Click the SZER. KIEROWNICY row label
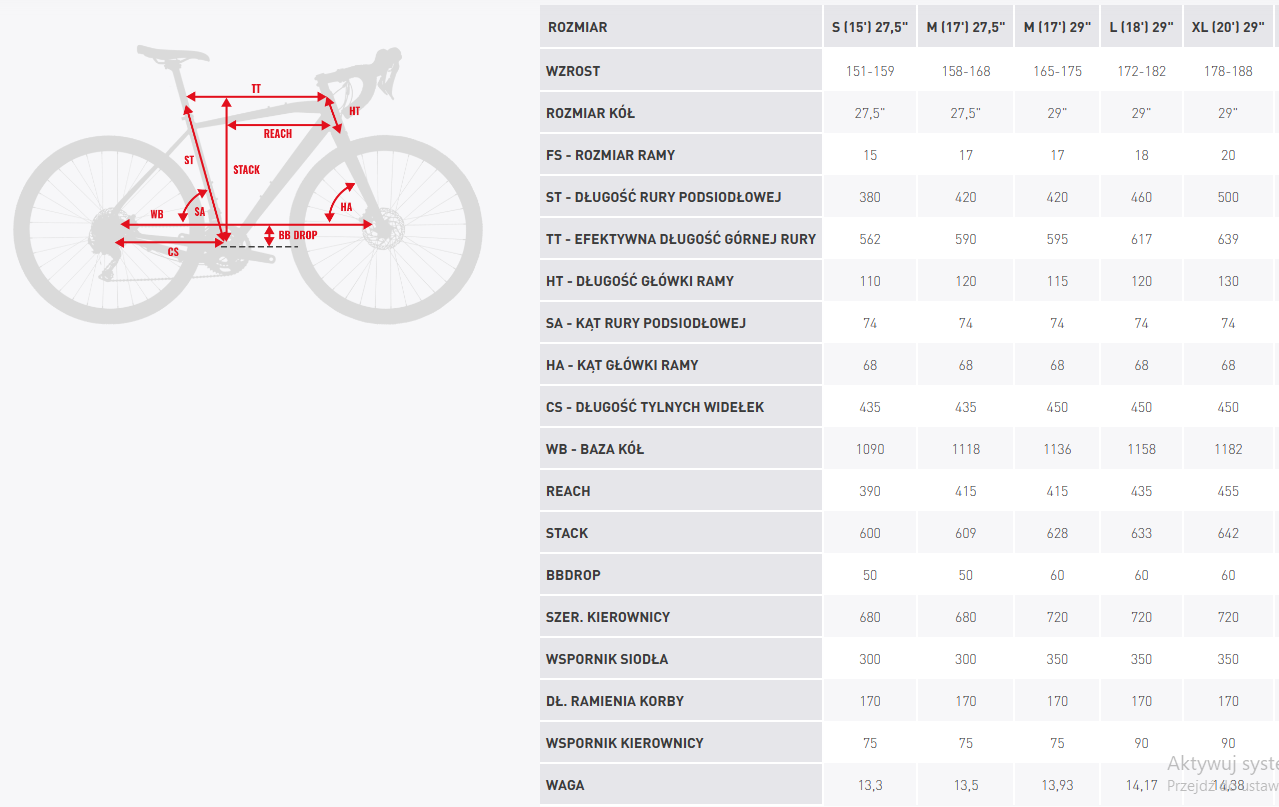The height and width of the screenshot is (807, 1279). click(608, 617)
